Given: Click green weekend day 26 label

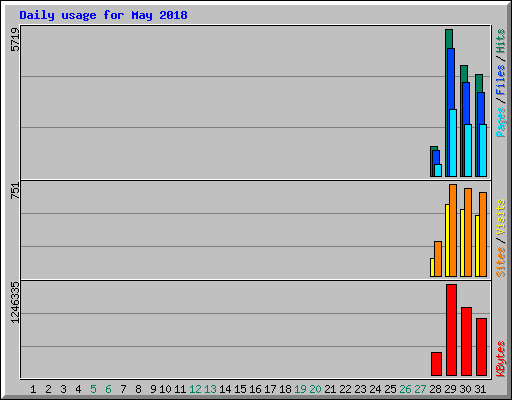Looking at the screenshot, I should [x=405, y=389].
